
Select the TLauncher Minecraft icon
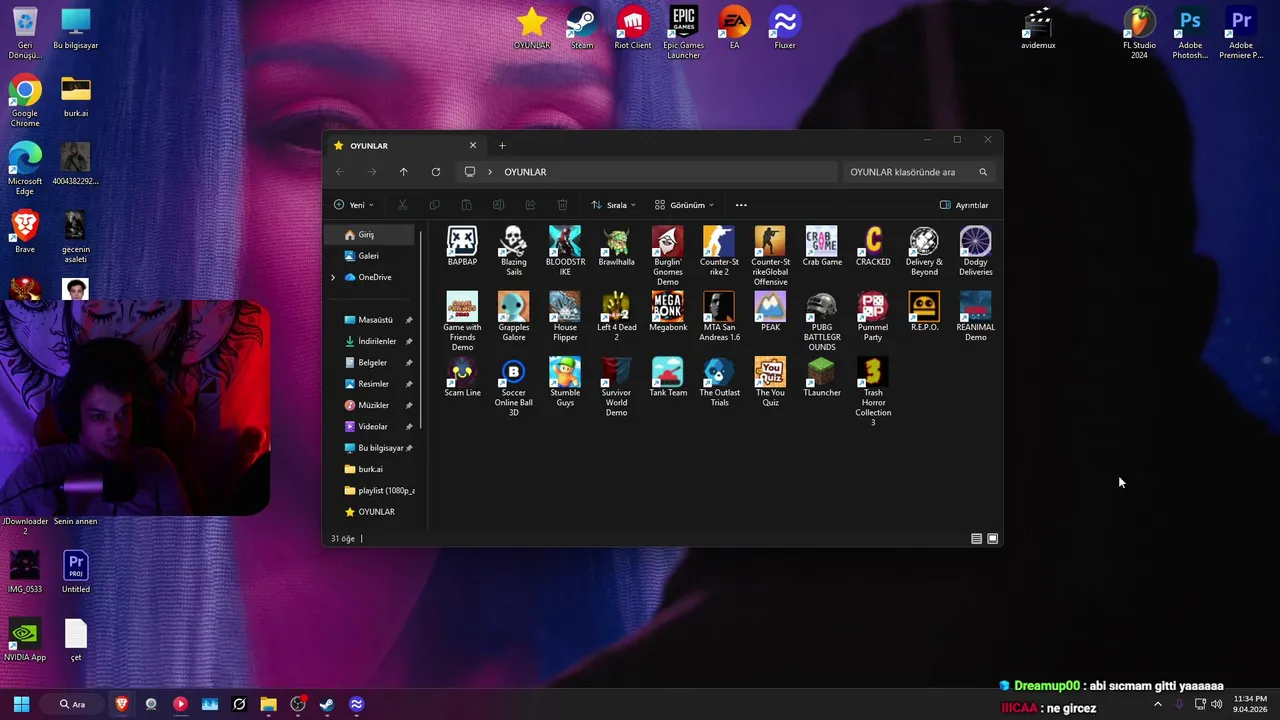(822, 376)
